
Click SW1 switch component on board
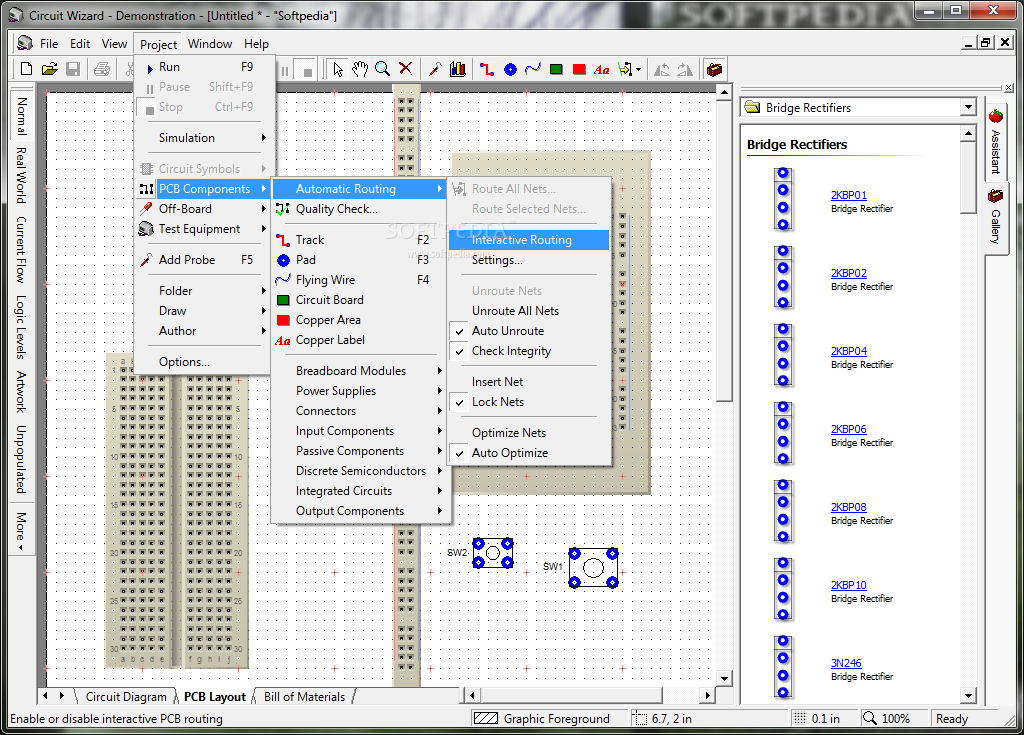pos(593,568)
